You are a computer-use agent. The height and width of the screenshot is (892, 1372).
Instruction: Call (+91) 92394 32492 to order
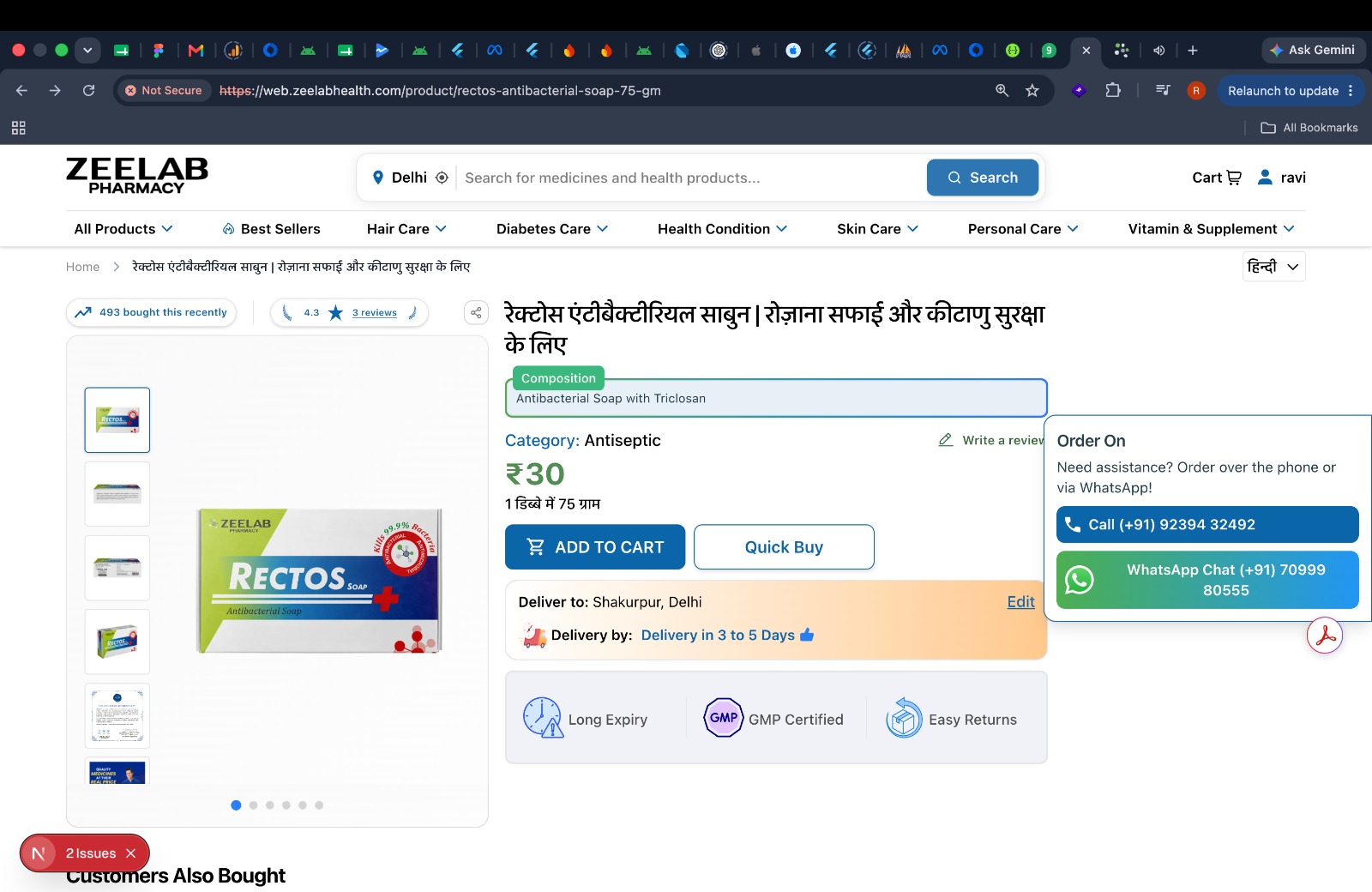click(x=1207, y=524)
